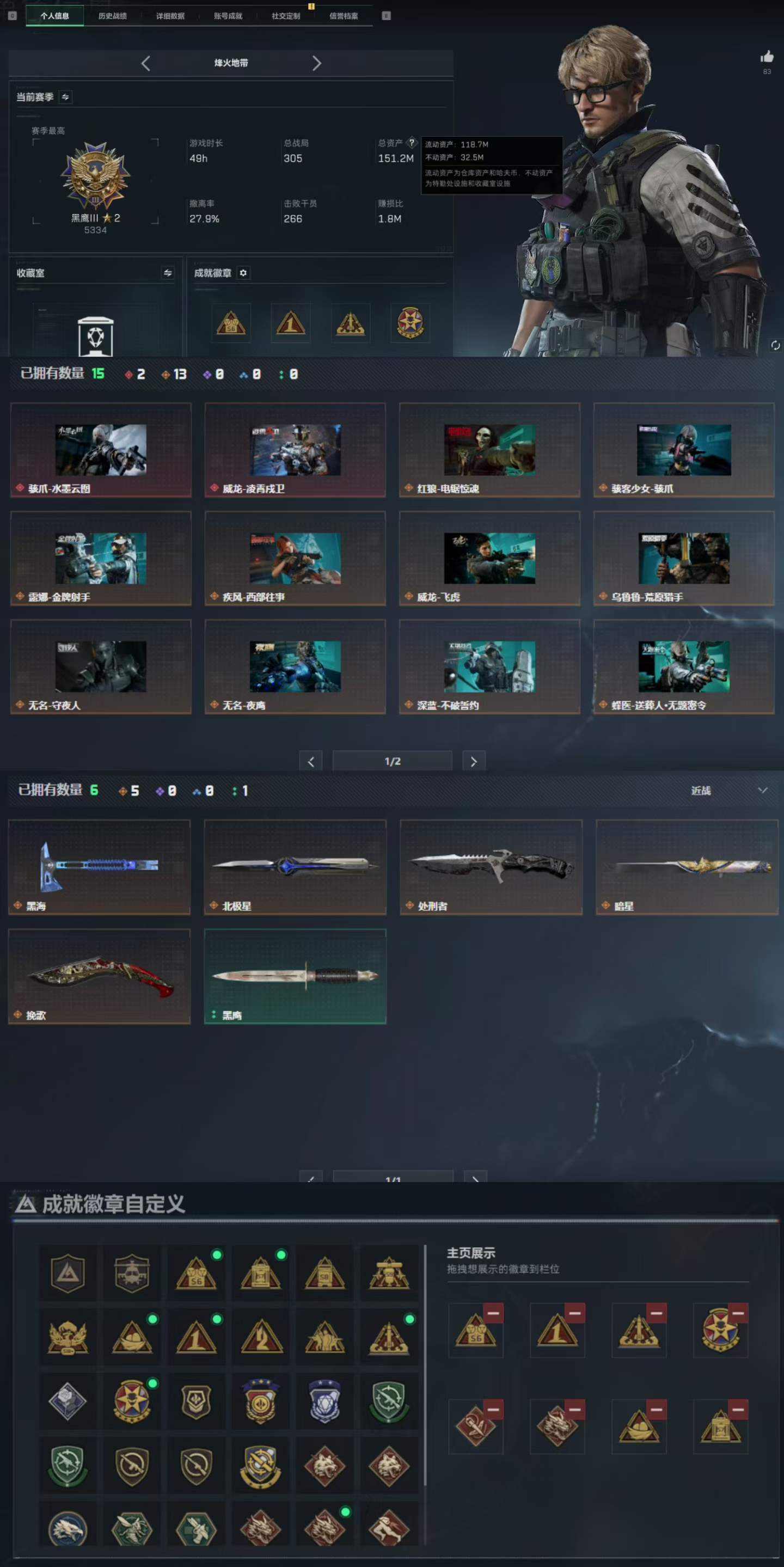This screenshot has height=1567, width=784.
Task: Go to previous operator skins page
Action: click(311, 762)
